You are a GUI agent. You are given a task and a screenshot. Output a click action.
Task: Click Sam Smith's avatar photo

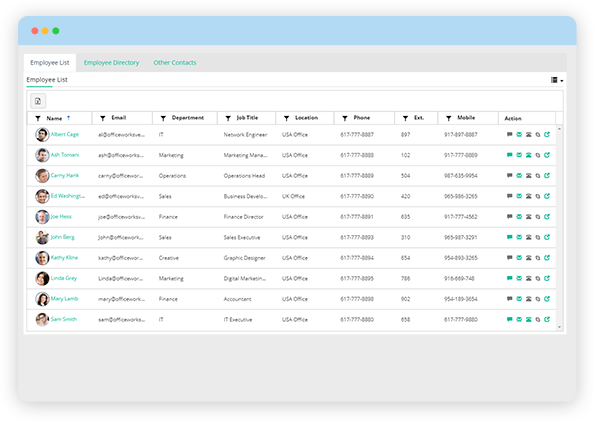click(x=42, y=319)
